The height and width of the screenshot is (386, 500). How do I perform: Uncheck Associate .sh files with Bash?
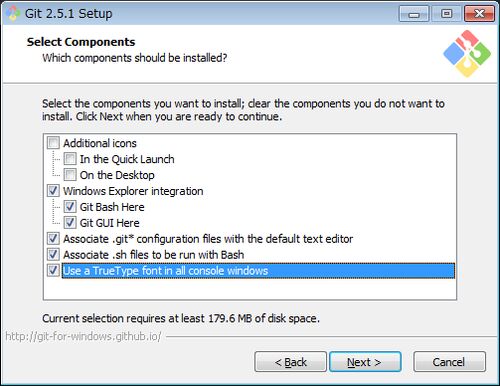pos(53,255)
